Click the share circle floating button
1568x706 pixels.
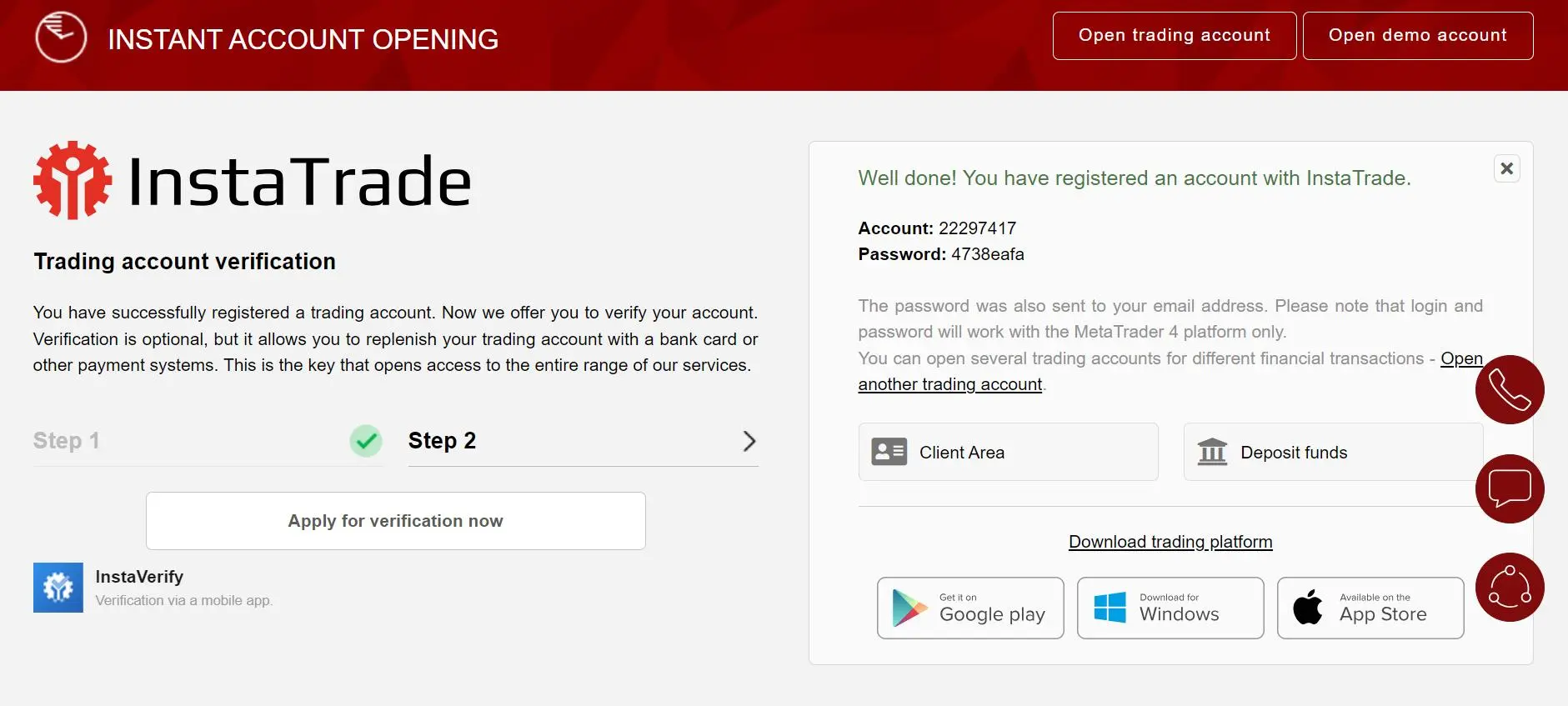click(1510, 587)
